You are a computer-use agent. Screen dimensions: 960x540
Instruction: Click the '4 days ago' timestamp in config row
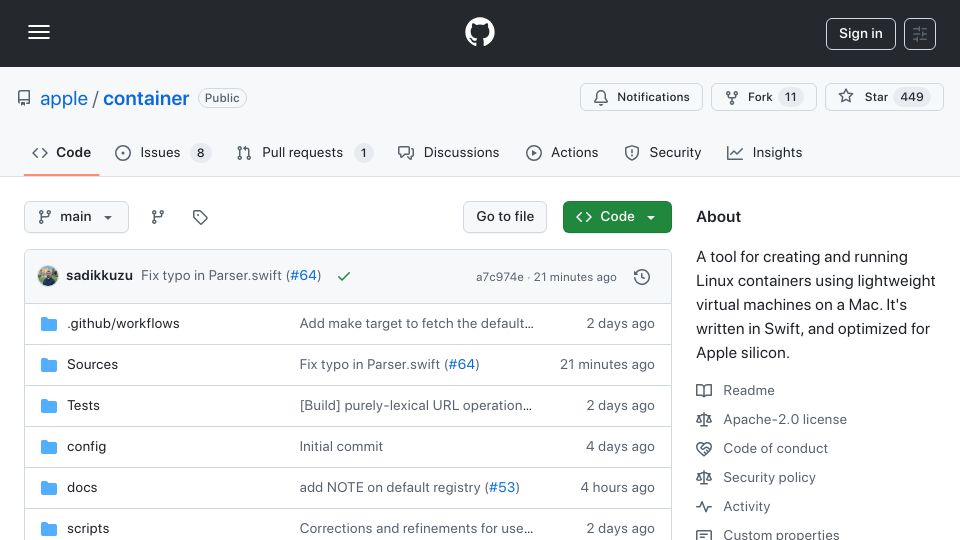tap(620, 446)
